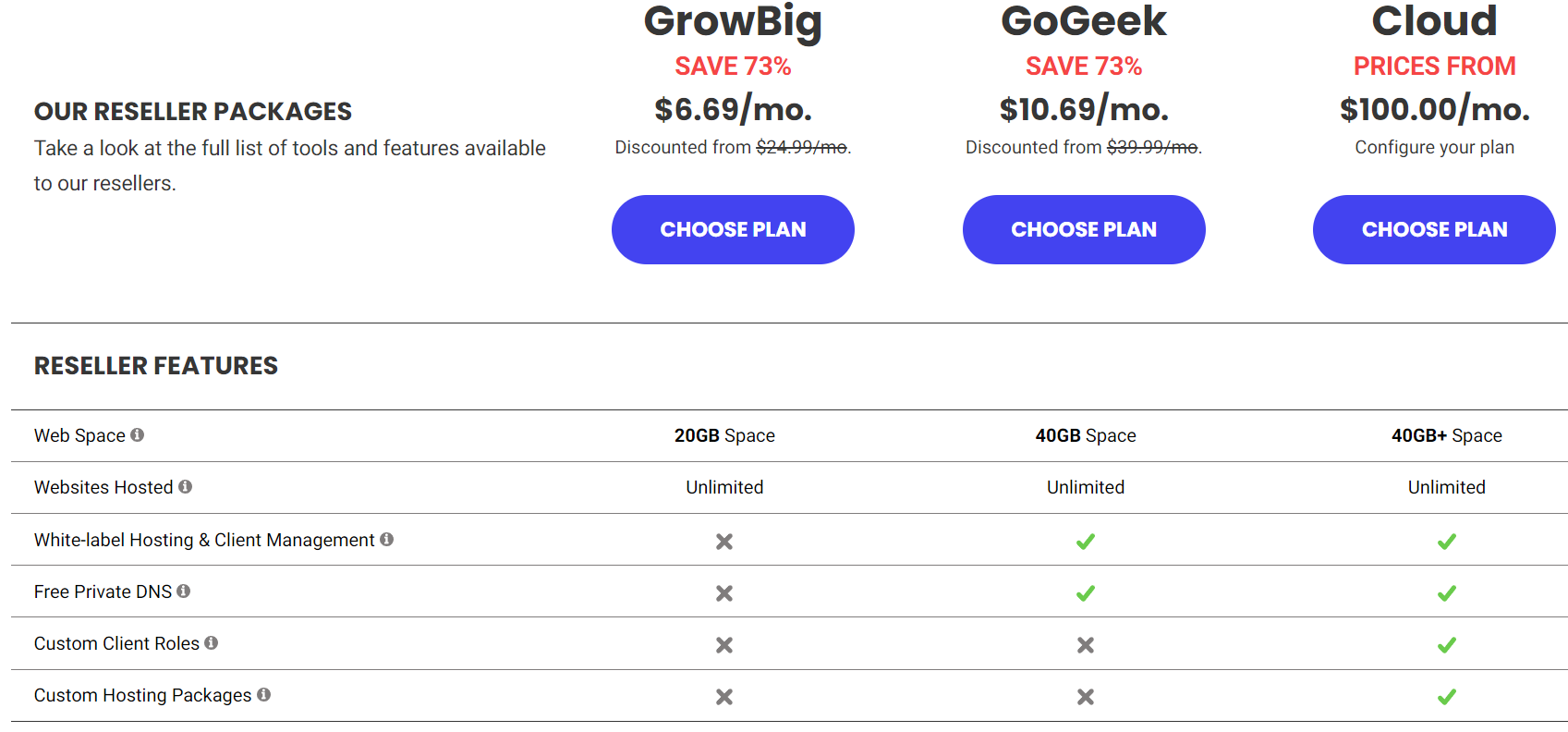Click the info icon next to Web Space
The image size is (1568, 732).
137,434
